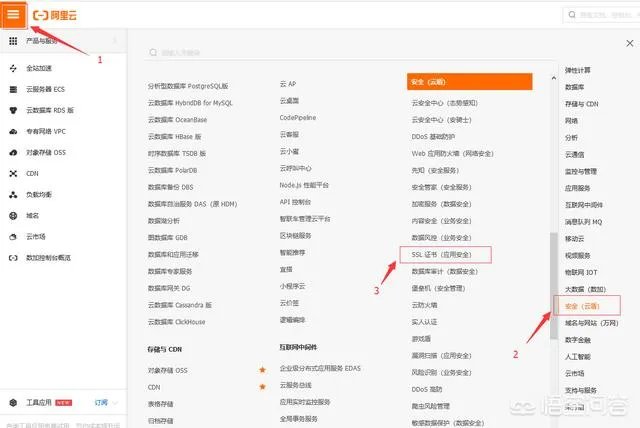Open 数据库审计 (数据安全) link

point(444,271)
